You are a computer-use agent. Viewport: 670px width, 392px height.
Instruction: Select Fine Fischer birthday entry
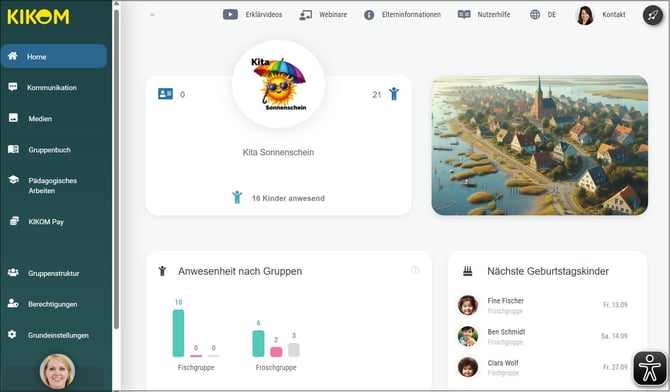point(543,305)
